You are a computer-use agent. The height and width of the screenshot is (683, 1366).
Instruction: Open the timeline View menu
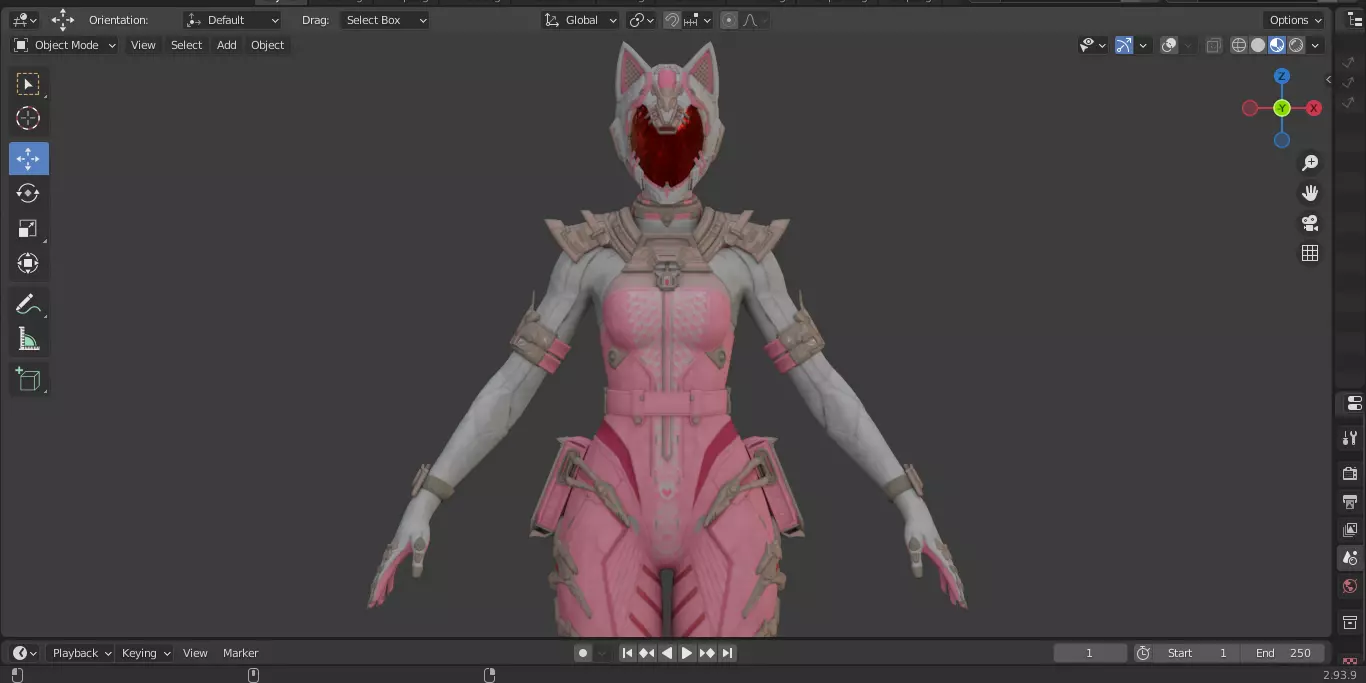195,653
